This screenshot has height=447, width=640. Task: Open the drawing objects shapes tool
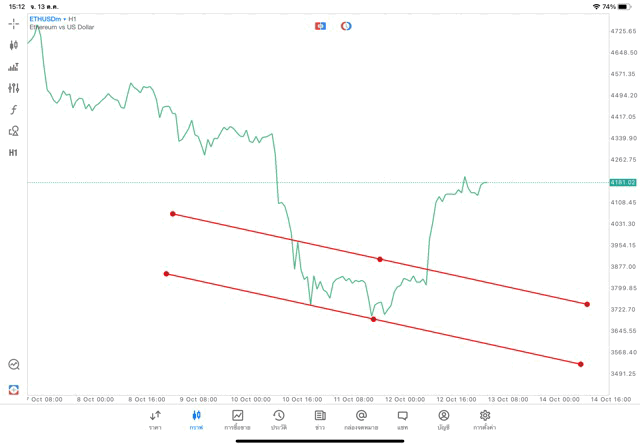(13, 131)
